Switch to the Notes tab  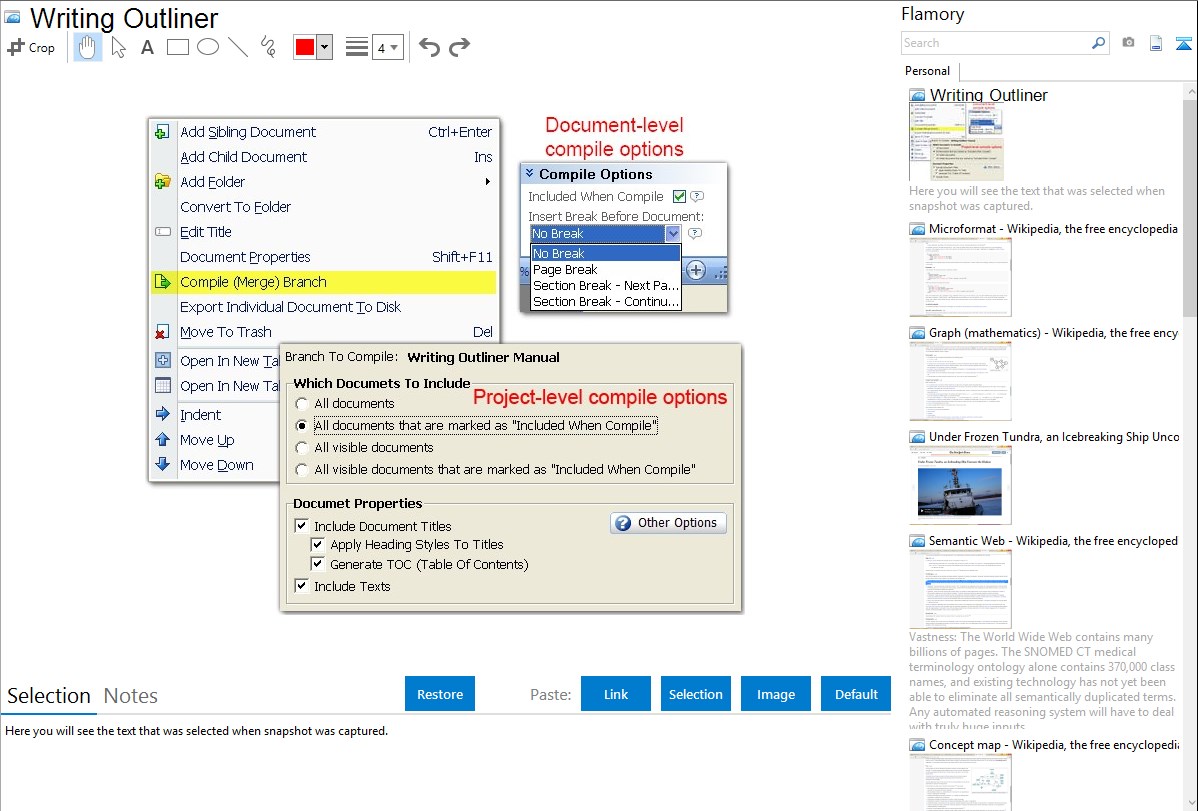131,696
